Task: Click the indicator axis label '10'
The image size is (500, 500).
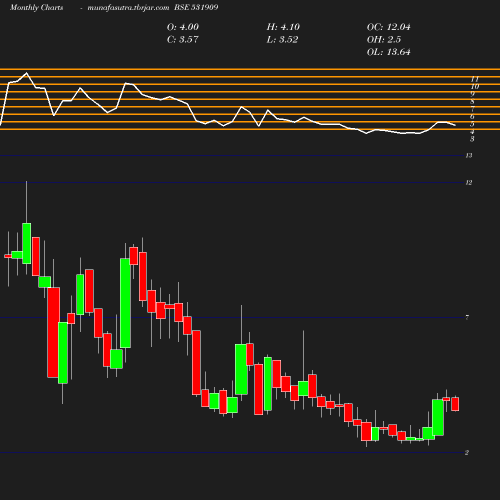Action: click(x=475, y=87)
